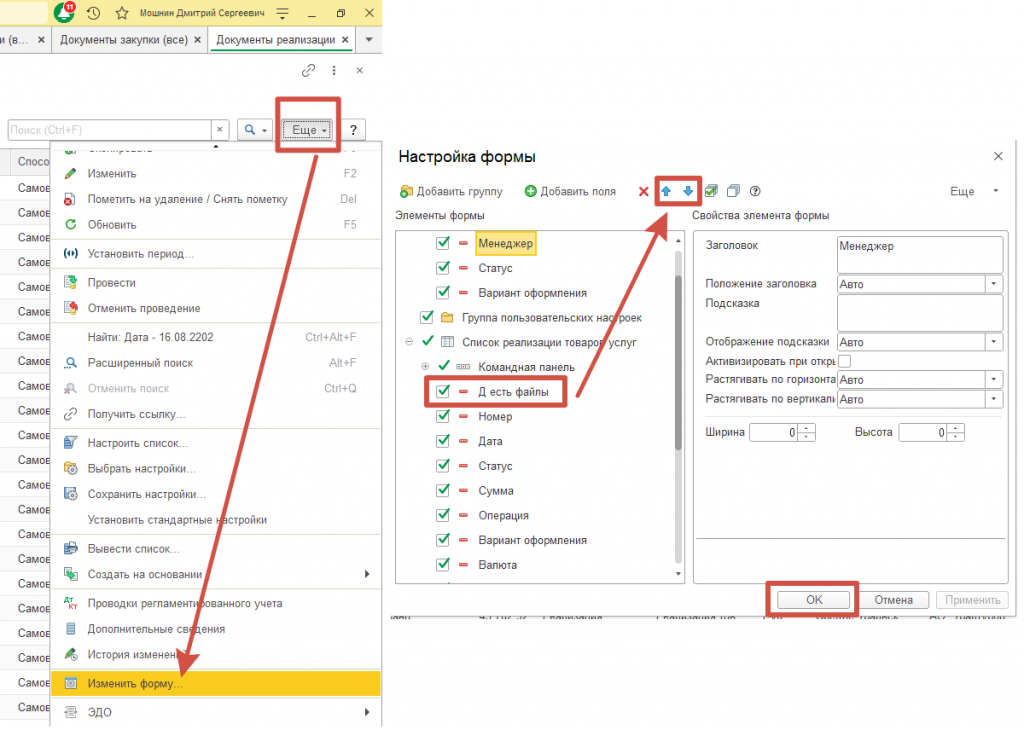Uncheck the Менеджер element checkbox
1024x730 pixels.
443,243
